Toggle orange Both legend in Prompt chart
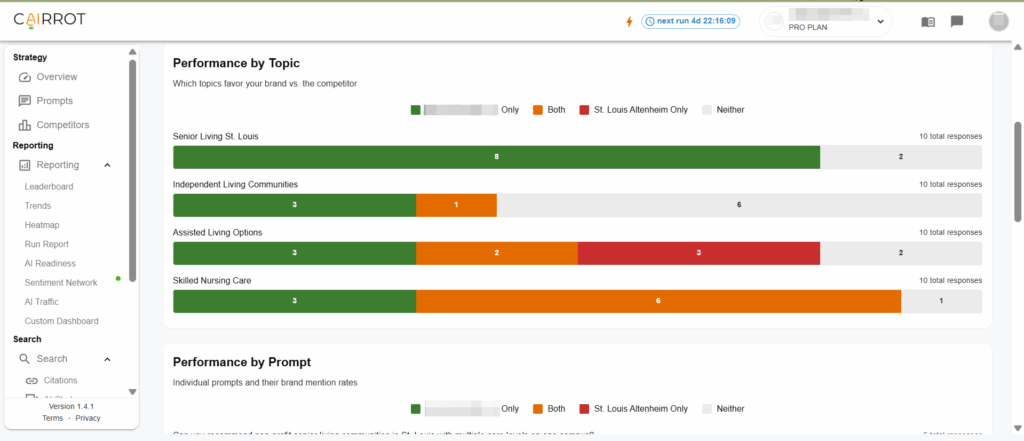1024x441 pixels. coord(549,408)
